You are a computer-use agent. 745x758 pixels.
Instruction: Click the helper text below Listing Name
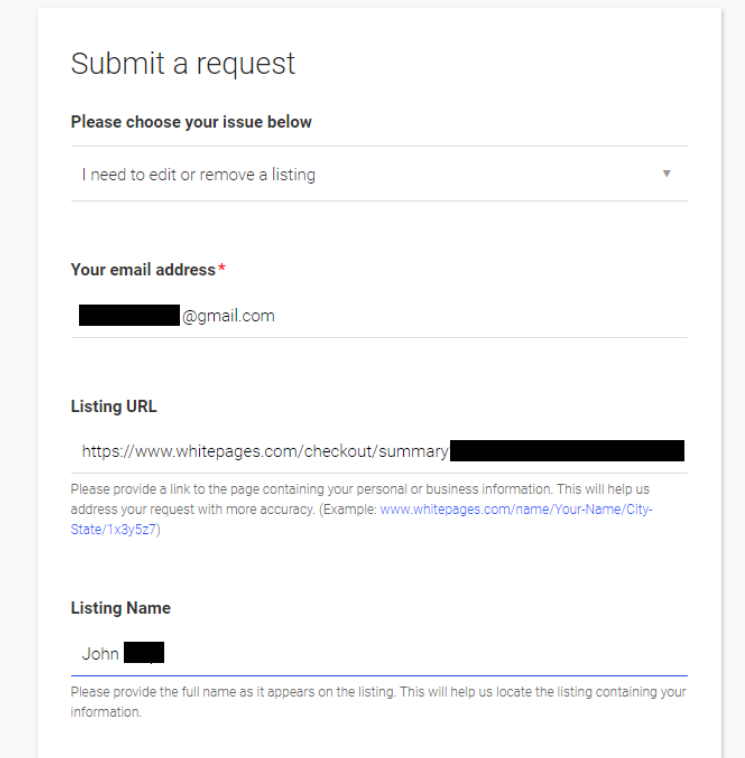click(x=378, y=692)
